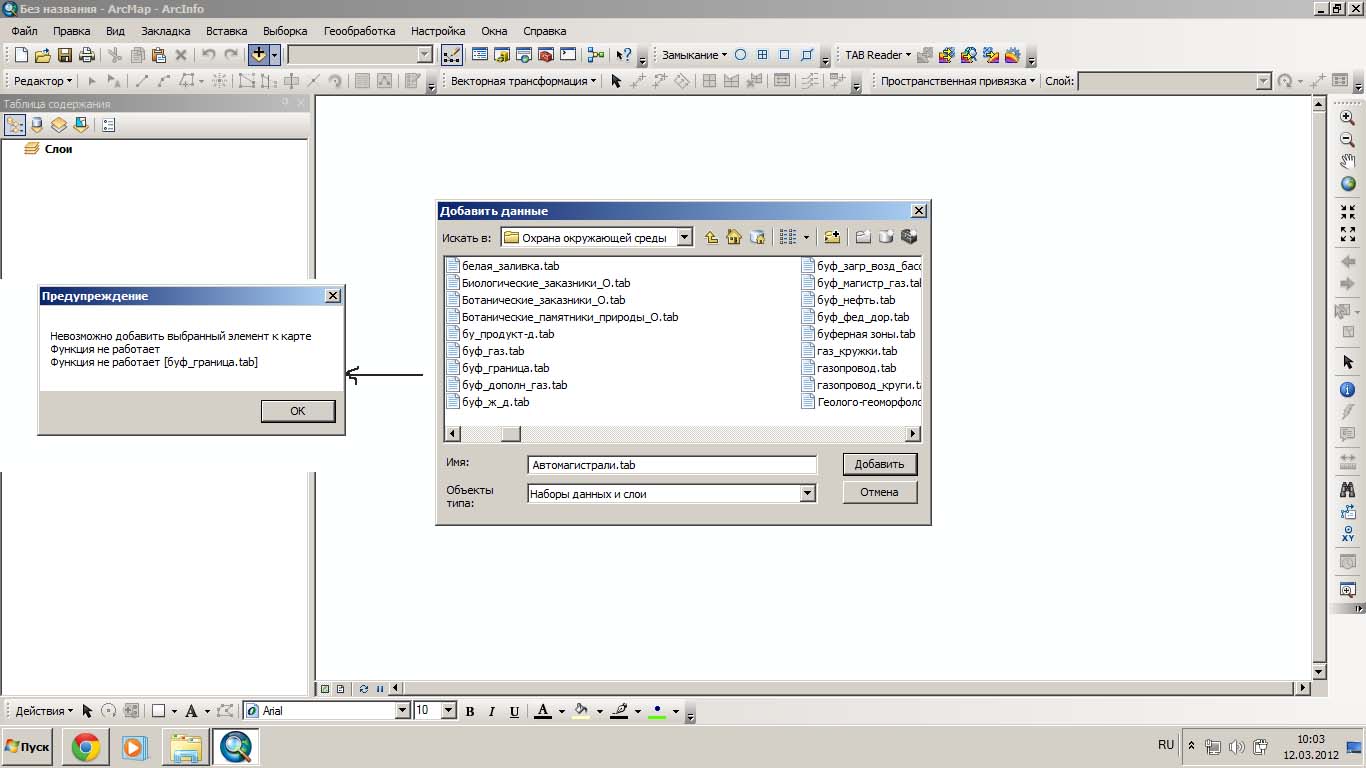1366x768 pixels.
Task: Open the Выборка menu
Action: coord(285,31)
